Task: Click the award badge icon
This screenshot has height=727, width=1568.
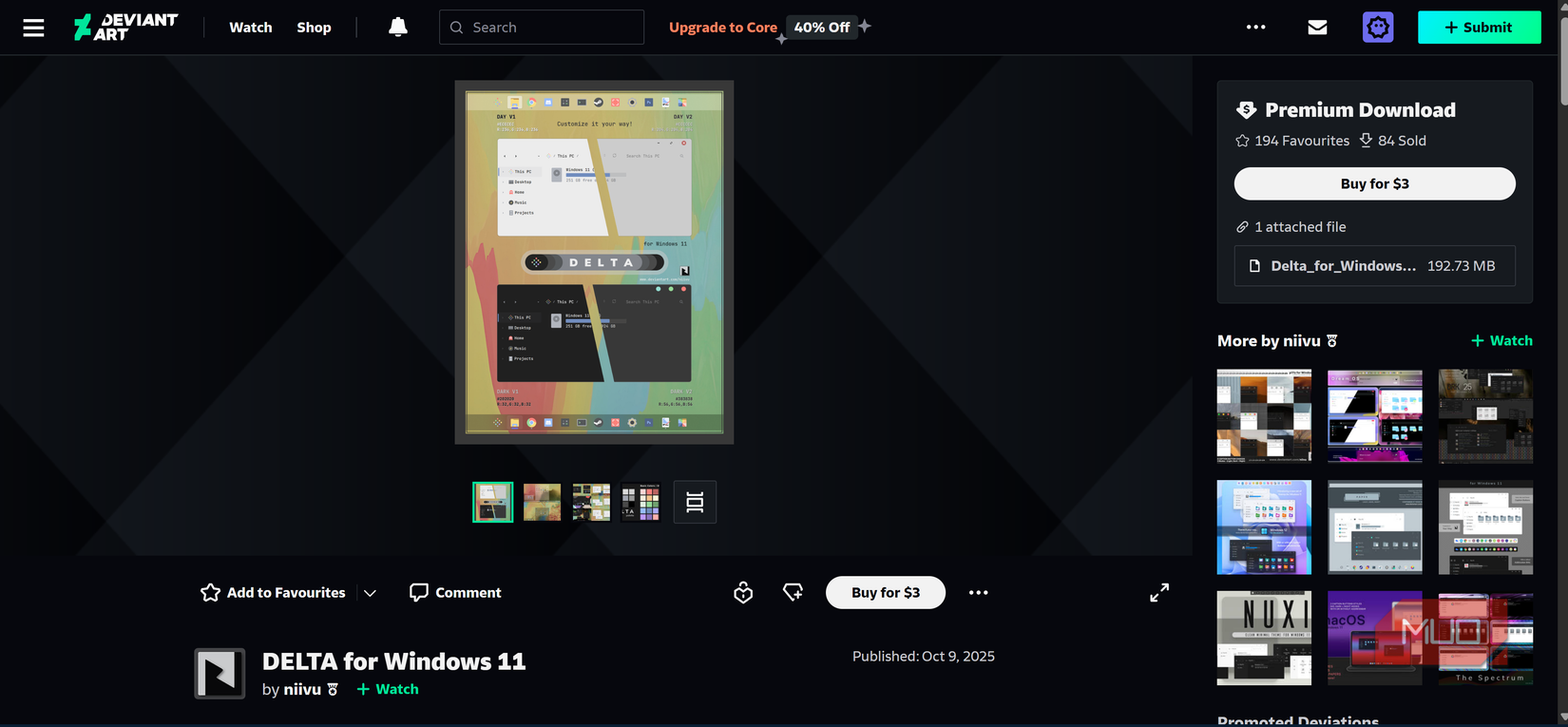Action: (x=743, y=593)
